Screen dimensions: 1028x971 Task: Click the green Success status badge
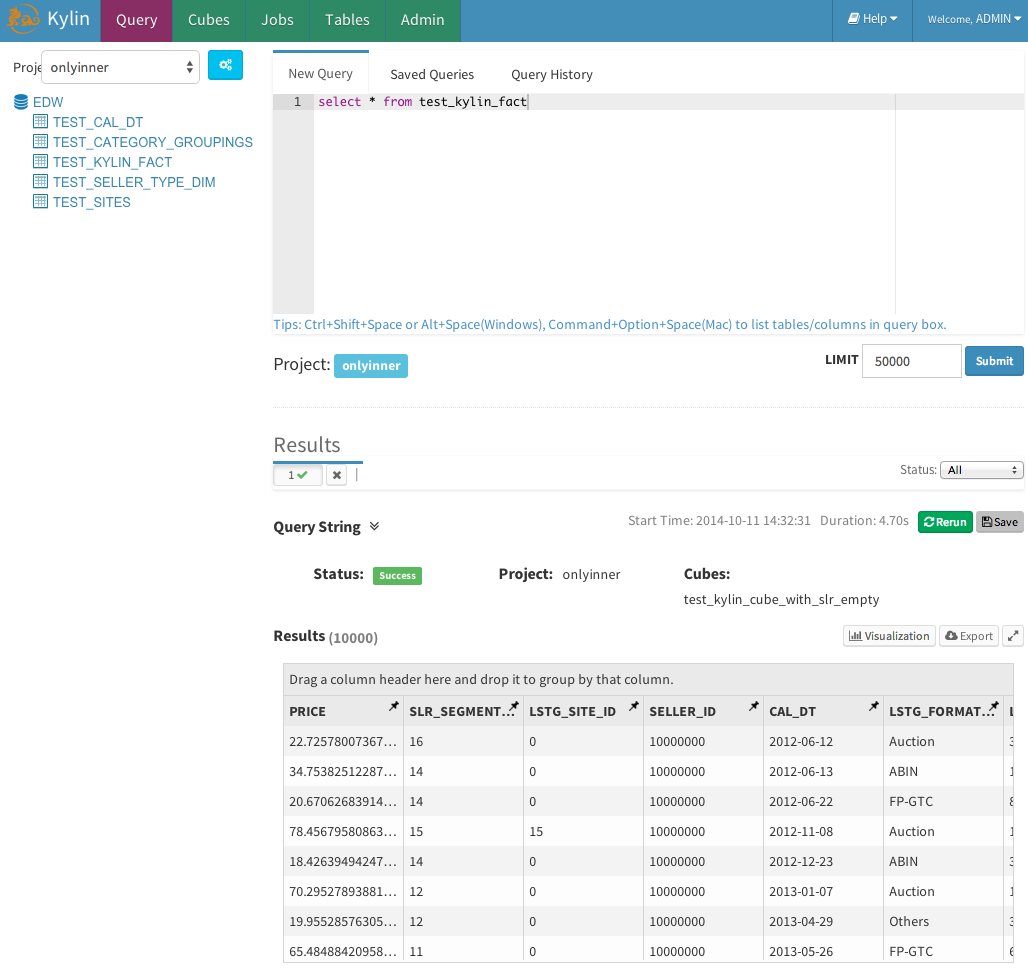click(397, 576)
